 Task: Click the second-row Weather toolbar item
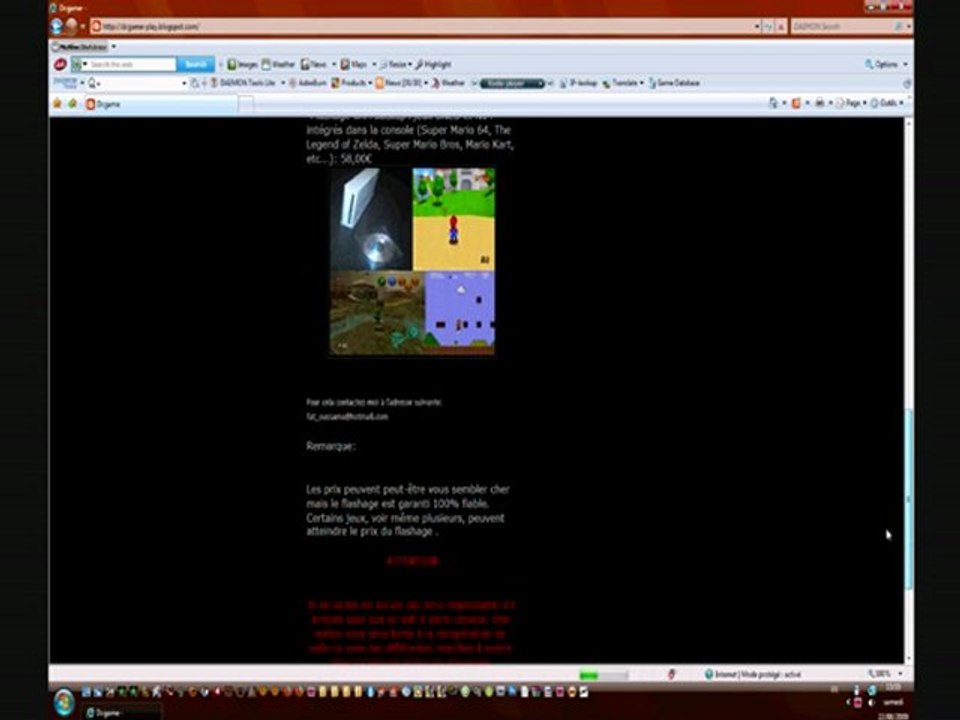[x=448, y=83]
